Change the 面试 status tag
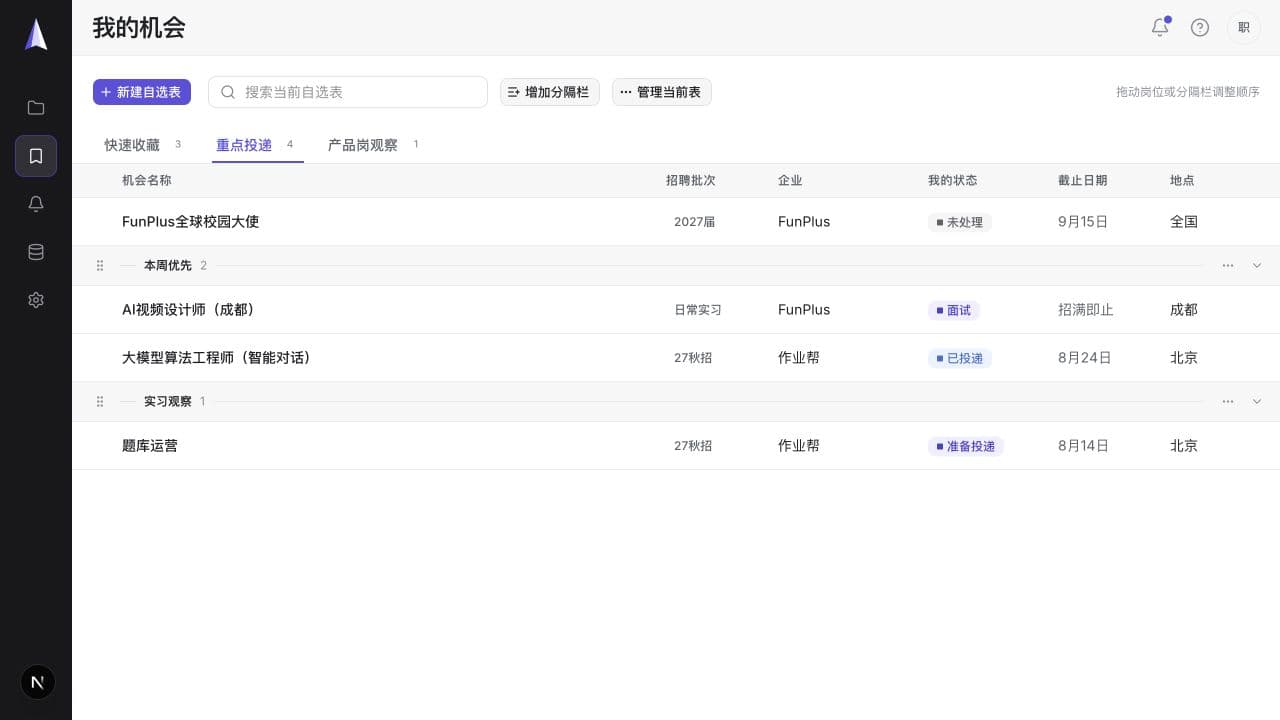The width and height of the screenshot is (1280, 720). tap(954, 310)
